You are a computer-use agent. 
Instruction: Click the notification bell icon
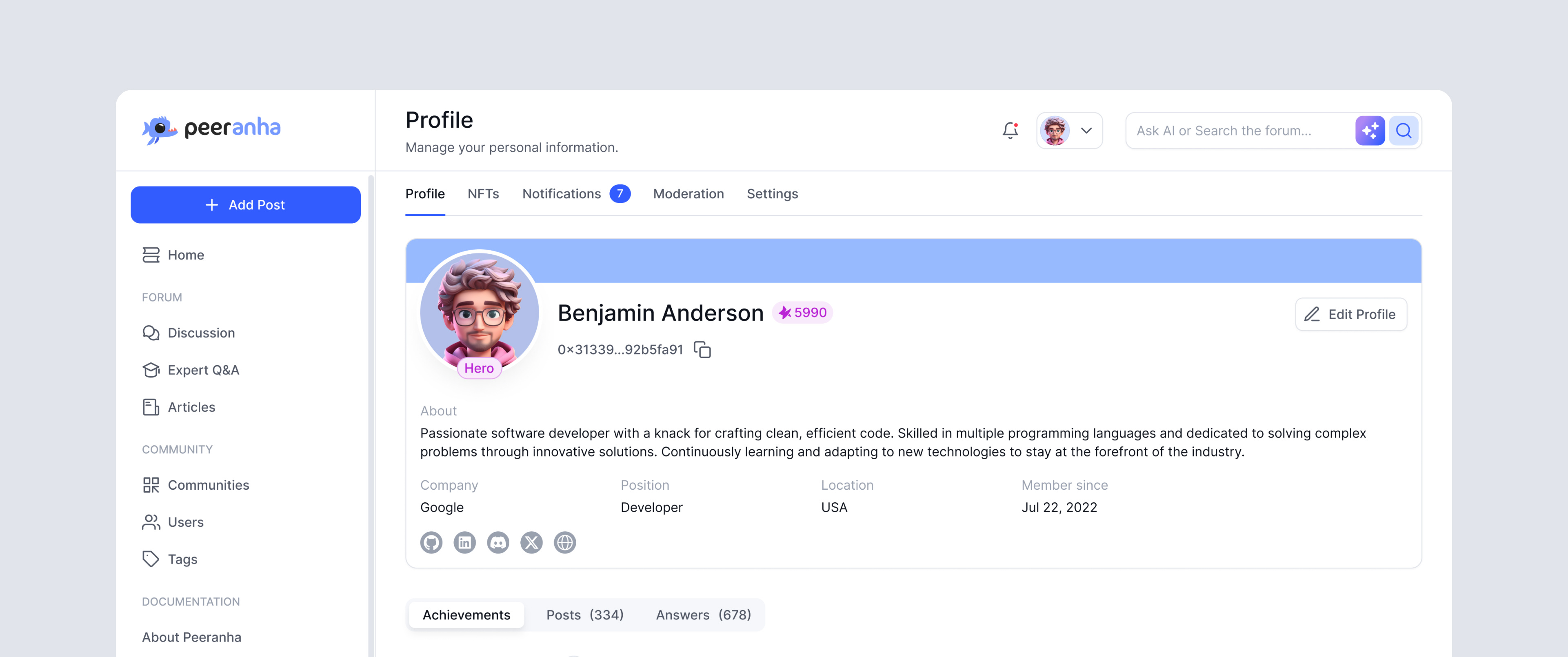coord(1011,130)
